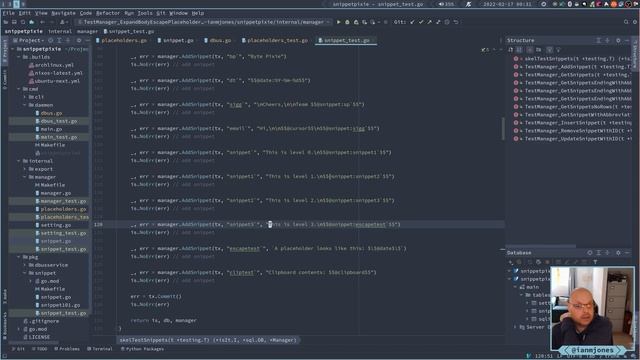Open Structure panel settings gear
The image size is (640, 360).
tap(618, 40)
